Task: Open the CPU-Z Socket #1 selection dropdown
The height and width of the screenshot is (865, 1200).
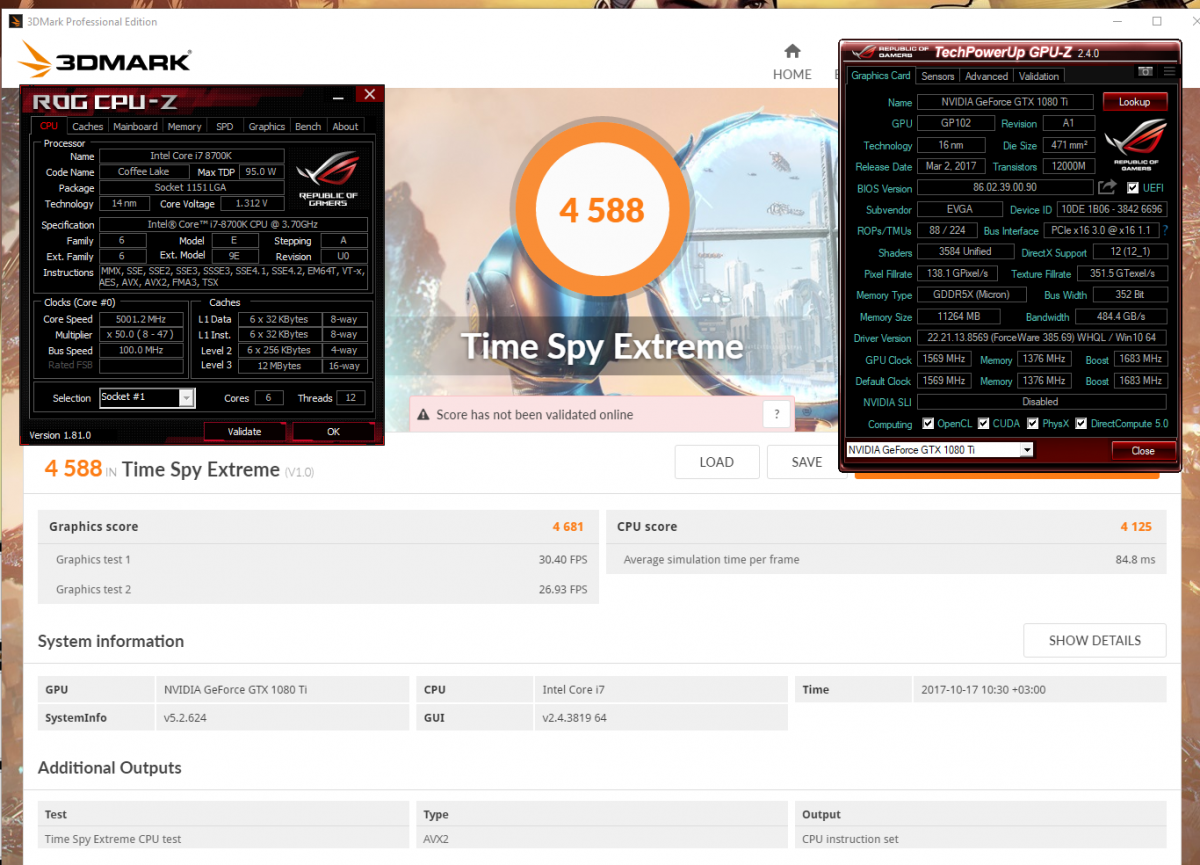Action: [x=146, y=398]
